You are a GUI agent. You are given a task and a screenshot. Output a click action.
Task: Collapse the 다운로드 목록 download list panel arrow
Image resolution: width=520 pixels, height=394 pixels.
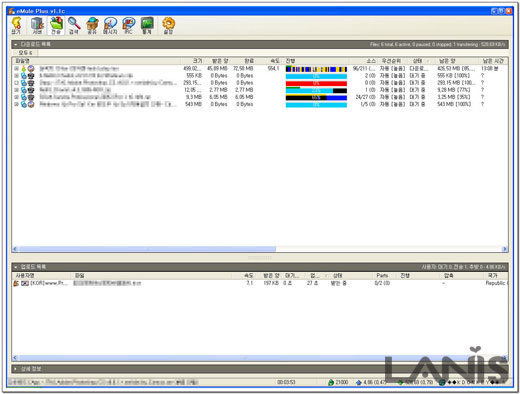coord(15,44)
